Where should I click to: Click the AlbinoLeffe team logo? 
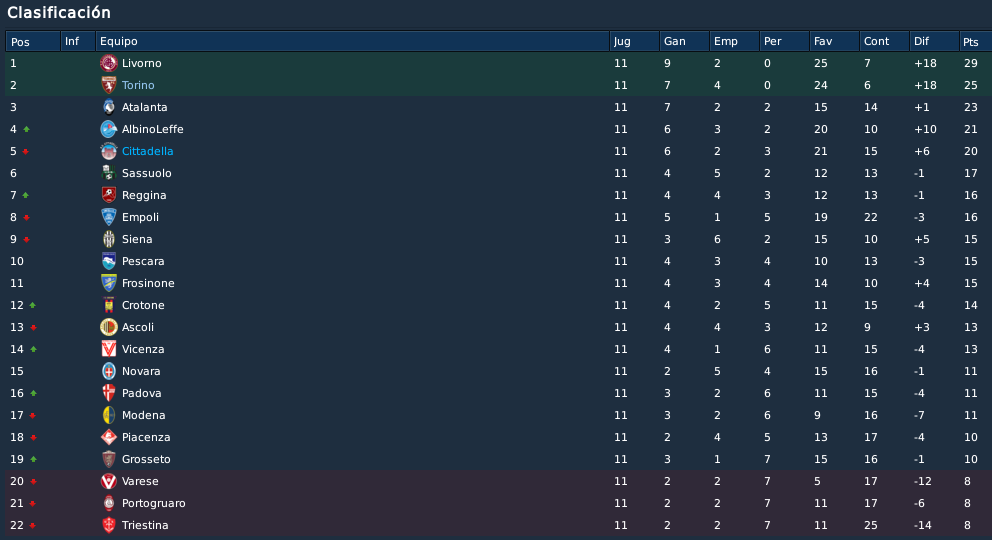(x=109, y=129)
